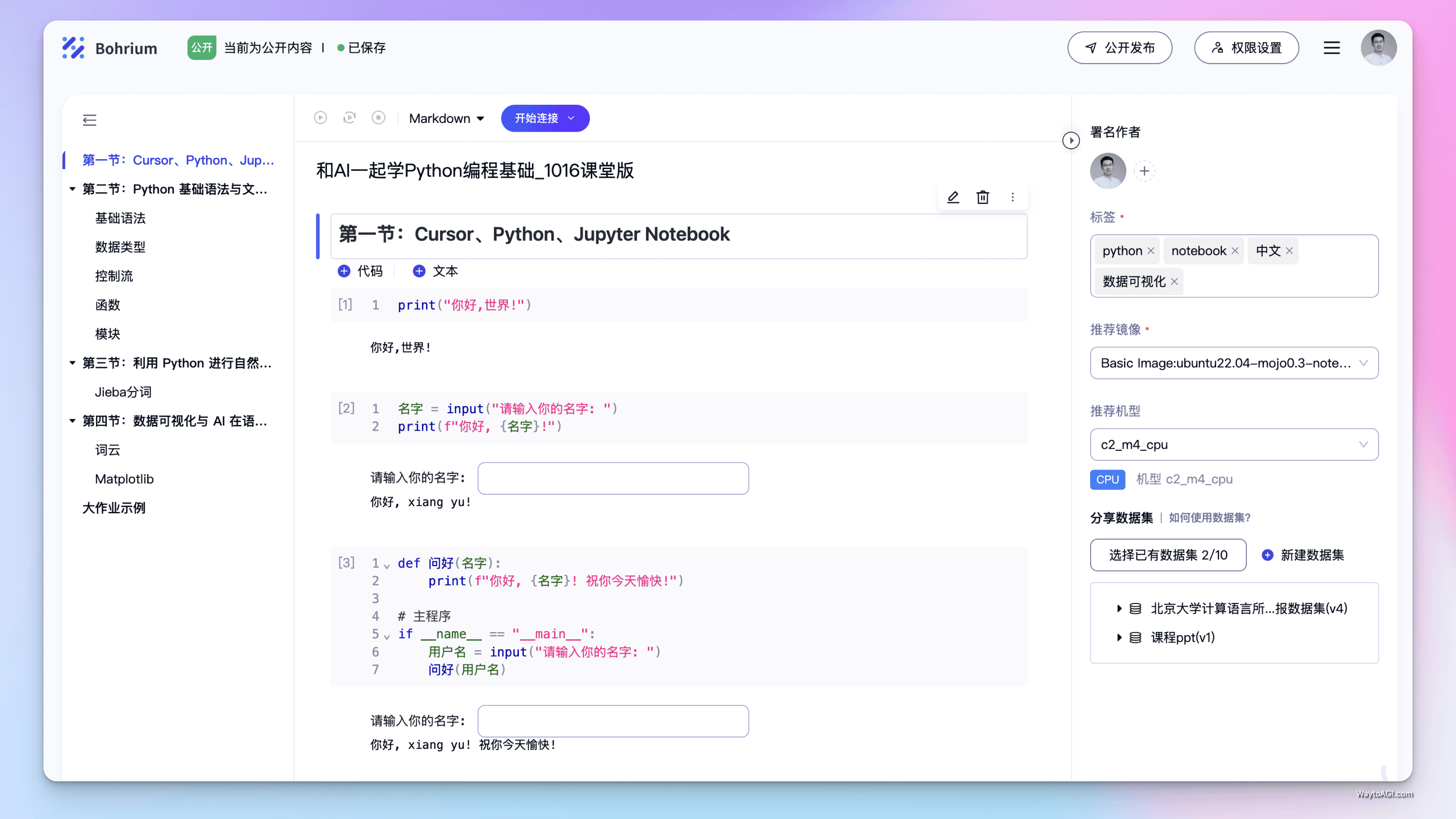Screen dimensions: 1456x819
Task: Click the green 公开 badge
Action: pyautogui.click(x=201, y=48)
